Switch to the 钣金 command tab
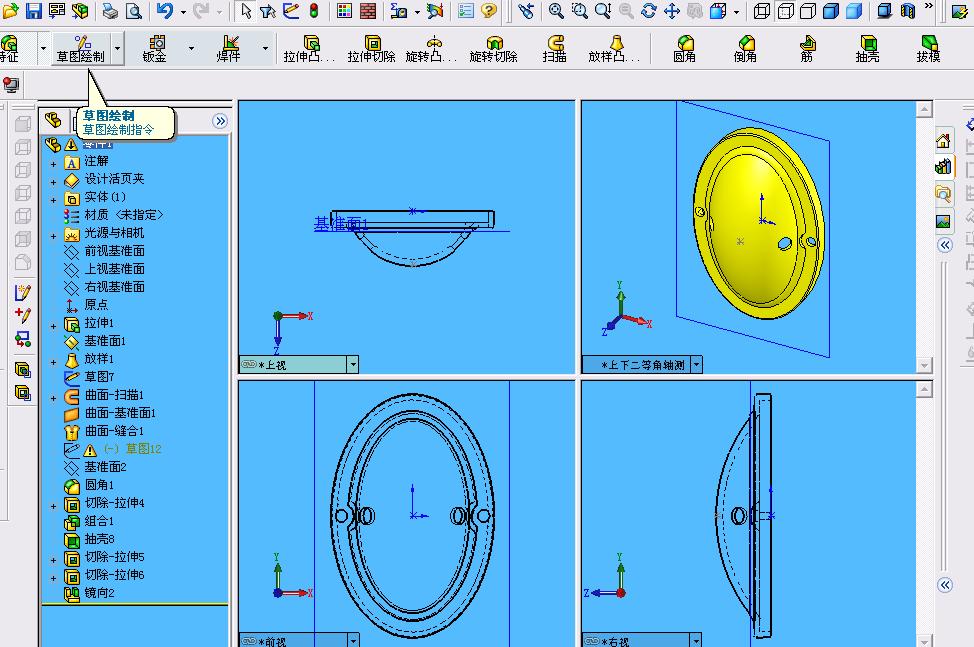Screen dimensions: 974x647 [x=154, y=49]
